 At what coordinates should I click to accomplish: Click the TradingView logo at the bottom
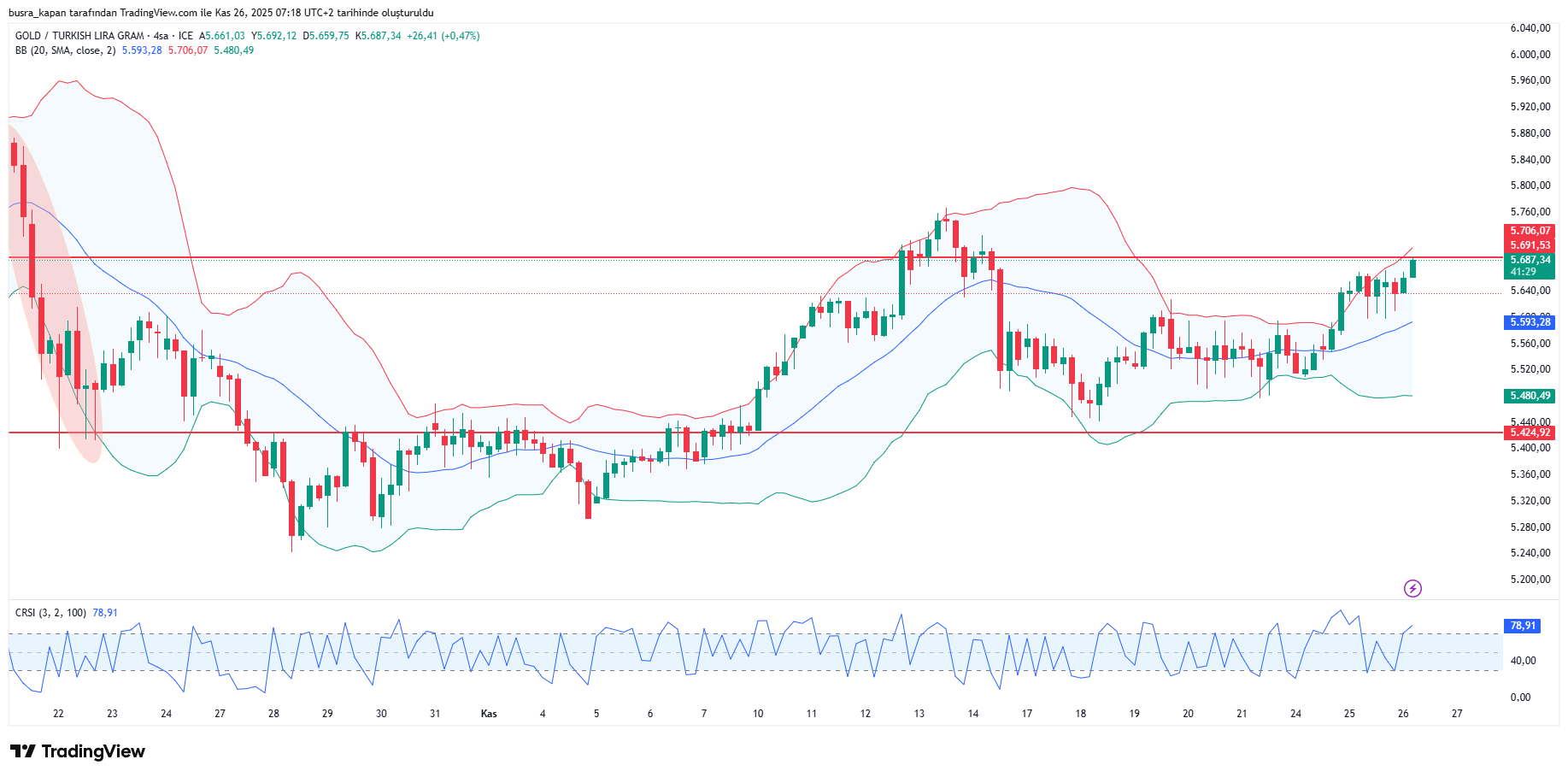pos(78,751)
